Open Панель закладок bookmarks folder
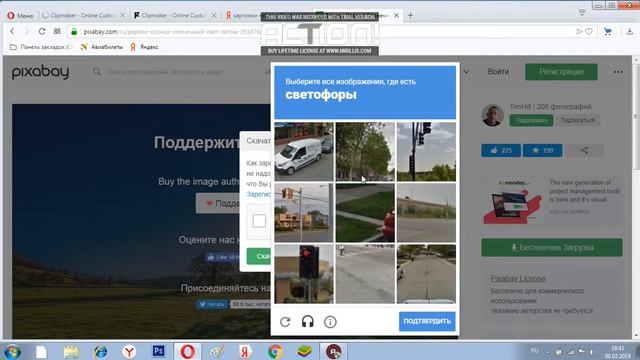The width and height of the screenshot is (640, 360). (41, 47)
